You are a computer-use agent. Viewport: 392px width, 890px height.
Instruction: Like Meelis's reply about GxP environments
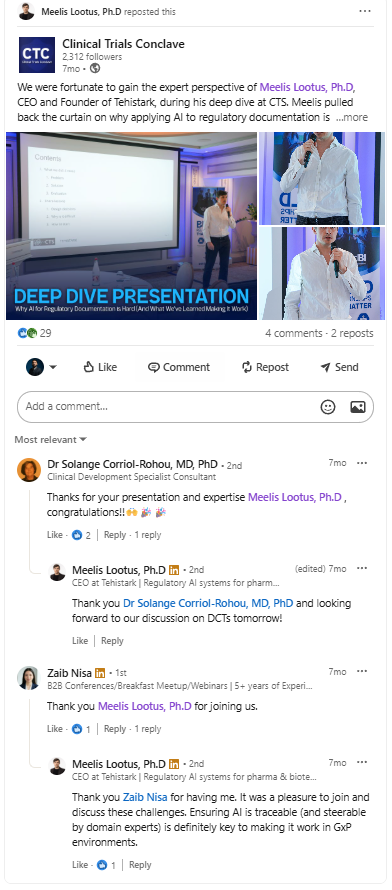(x=80, y=865)
